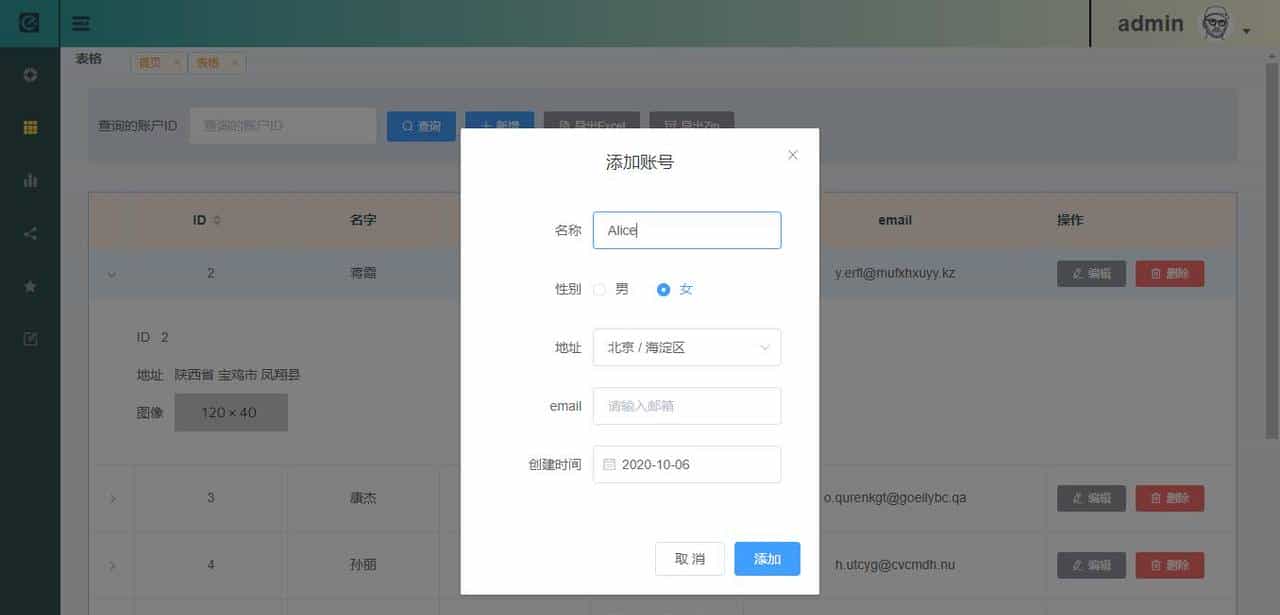Click the 取消 cancel button
This screenshot has height=615, width=1280.
pos(689,558)
